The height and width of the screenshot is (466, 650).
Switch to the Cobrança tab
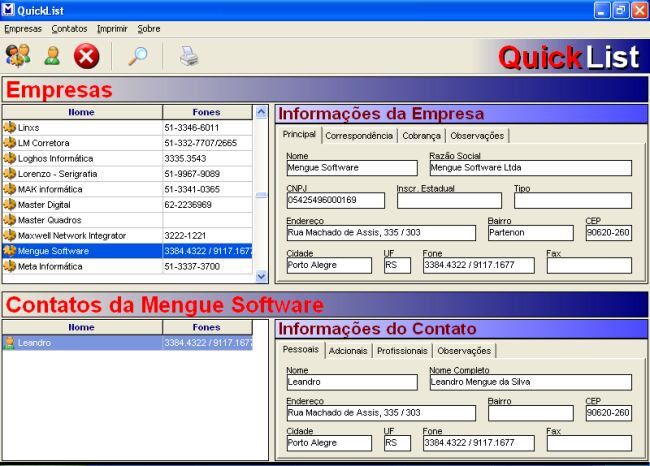click(x=421, y=136)
